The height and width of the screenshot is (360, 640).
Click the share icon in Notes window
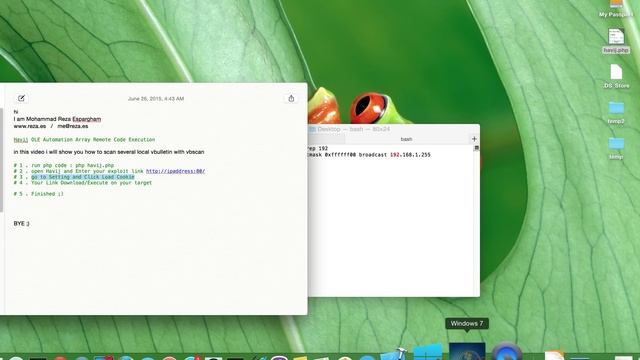[291, 98]
